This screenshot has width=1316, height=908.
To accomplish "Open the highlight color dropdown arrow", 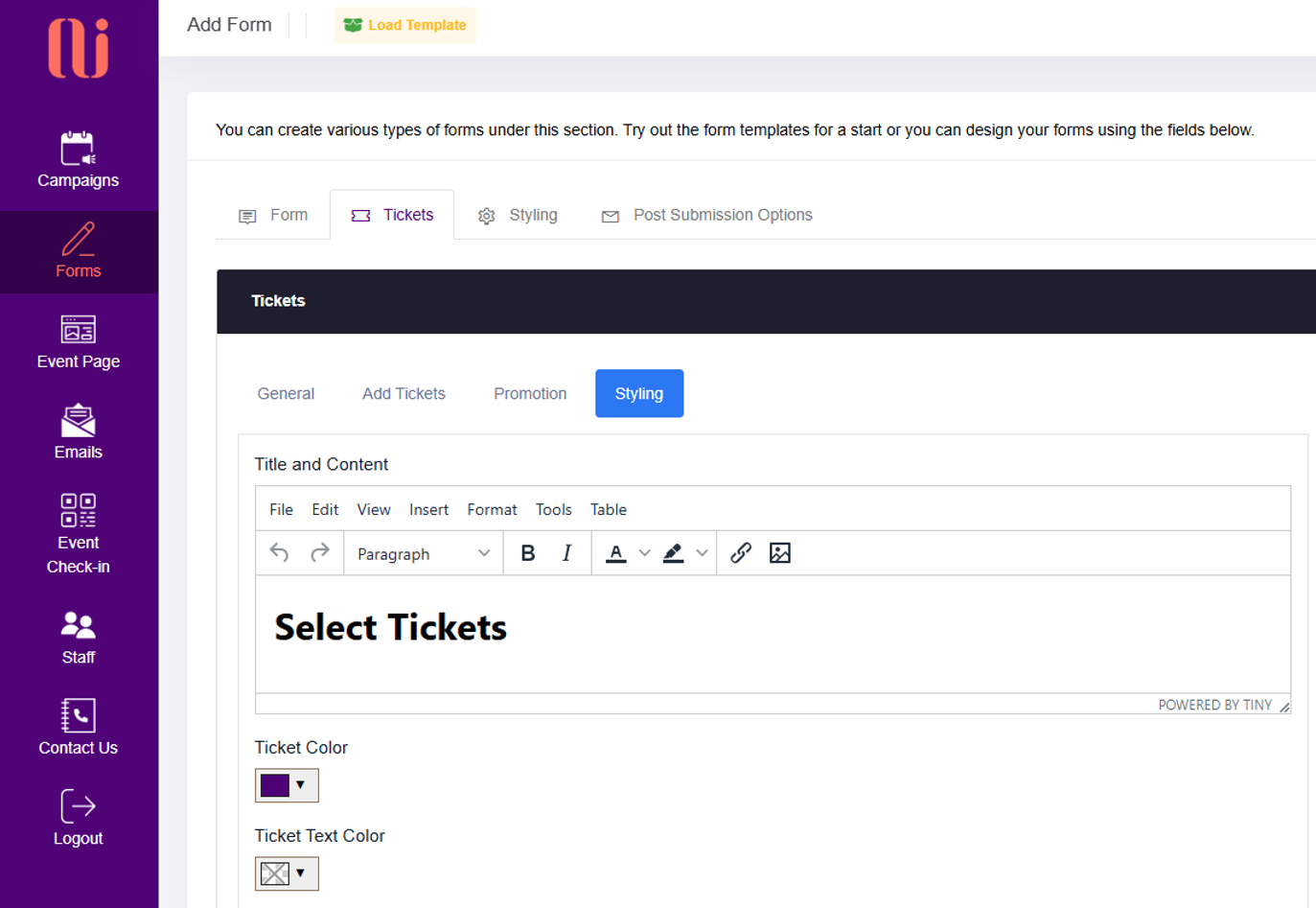I will pyautogui.click(x=702, y=553).
